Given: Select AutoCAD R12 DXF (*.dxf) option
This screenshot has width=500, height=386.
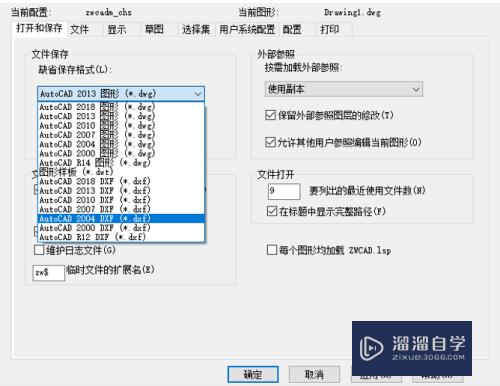Looking at the screenshot, I should pos(121,237).
